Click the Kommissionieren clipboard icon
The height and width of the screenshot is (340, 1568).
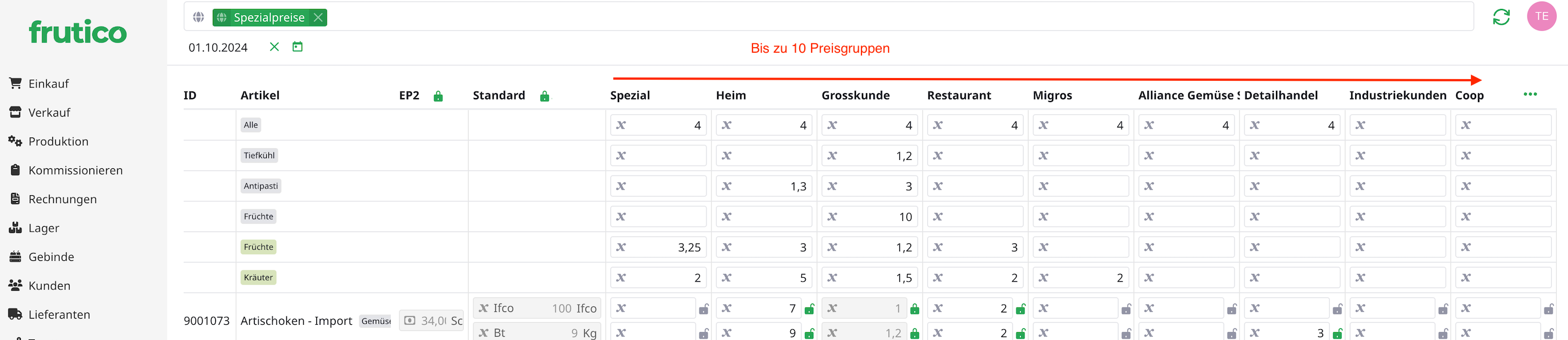point(16,171)
